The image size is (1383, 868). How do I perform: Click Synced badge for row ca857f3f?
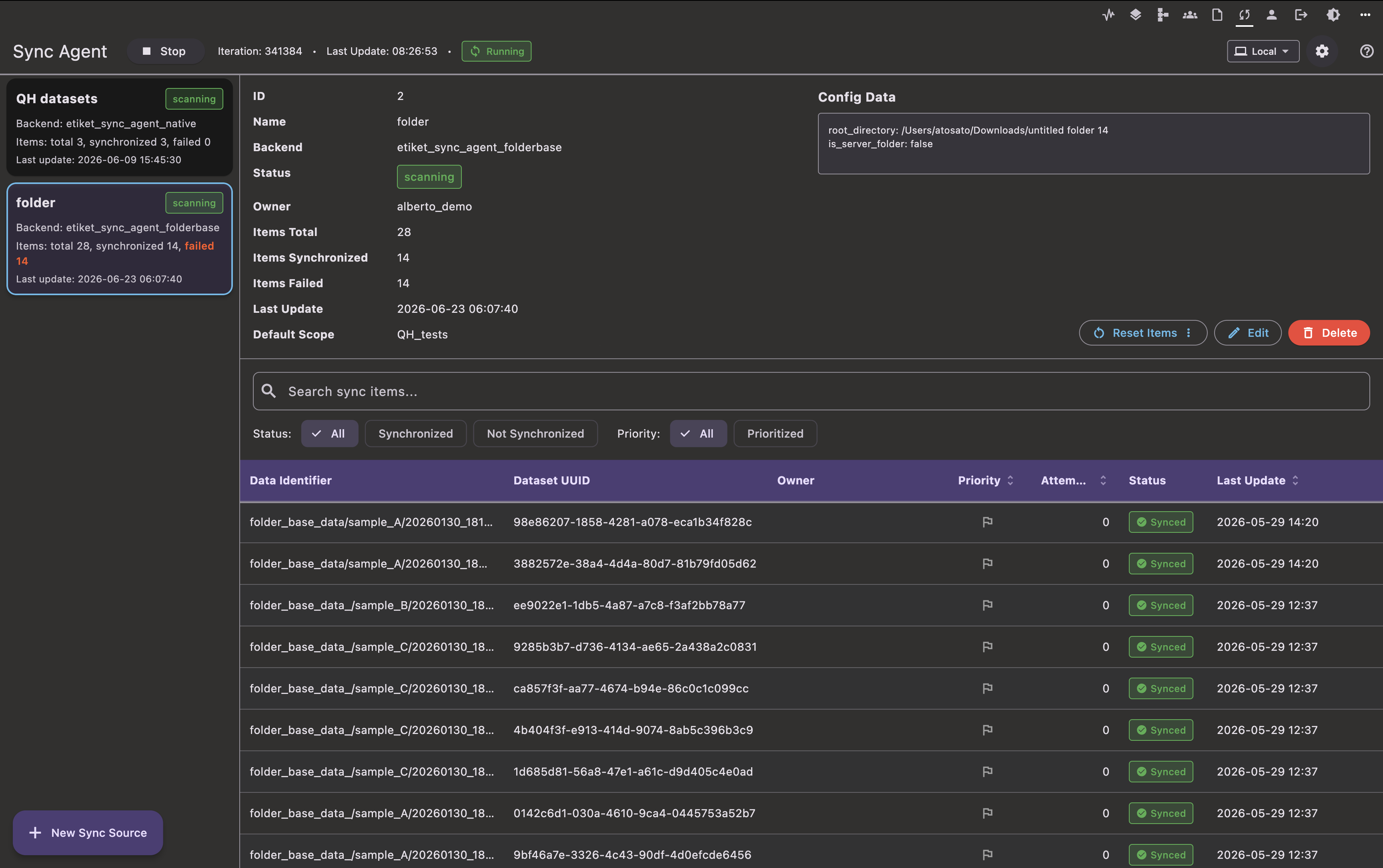pyautogui.click(x=1161, y=688)
